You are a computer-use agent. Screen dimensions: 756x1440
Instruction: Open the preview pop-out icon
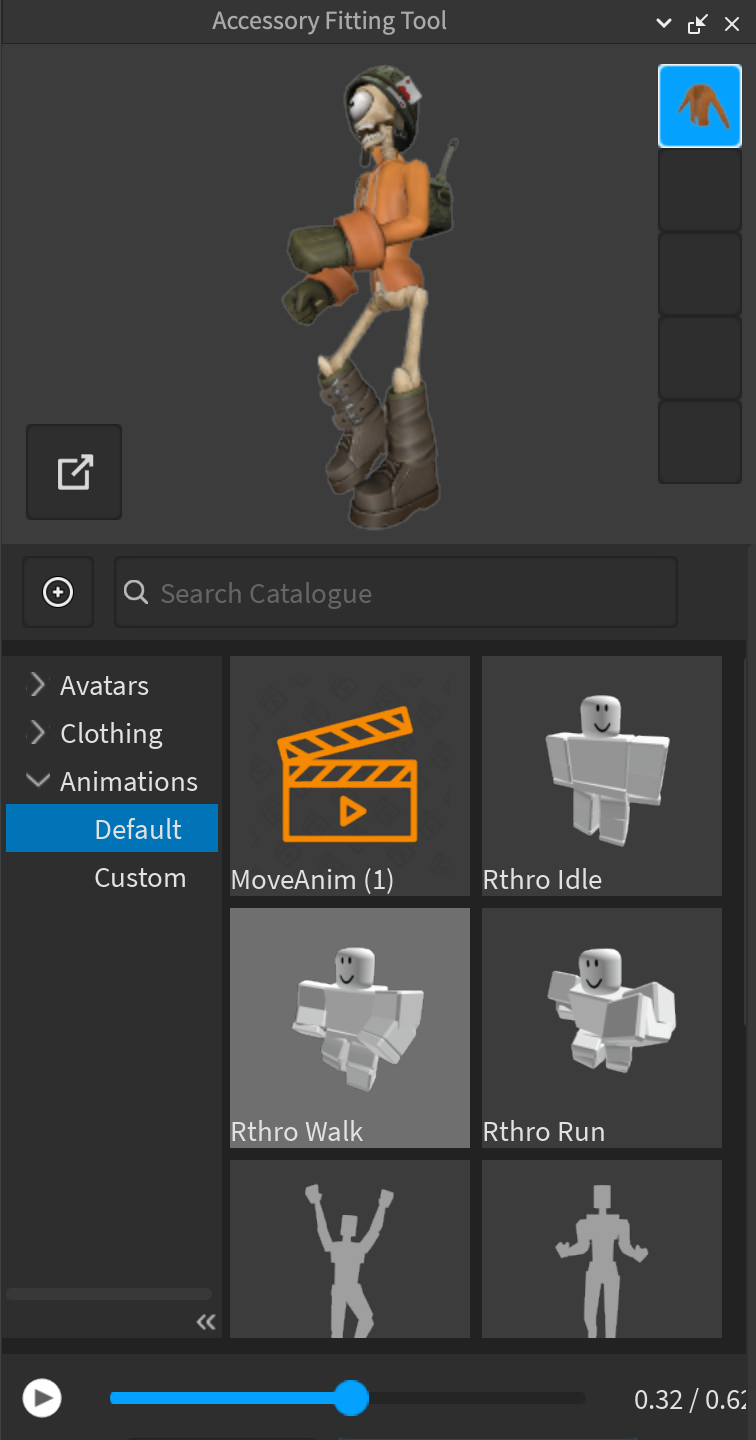click(74, 472)
